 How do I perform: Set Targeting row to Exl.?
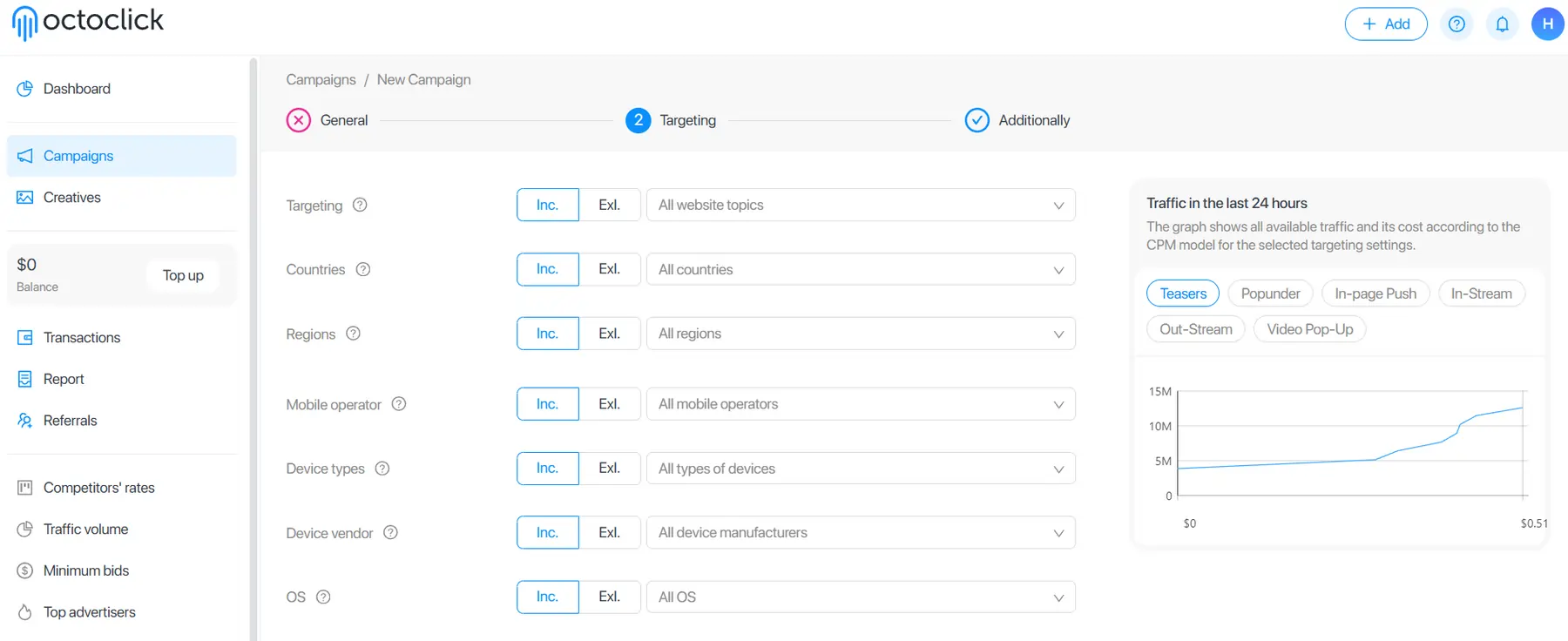point(610,205)
